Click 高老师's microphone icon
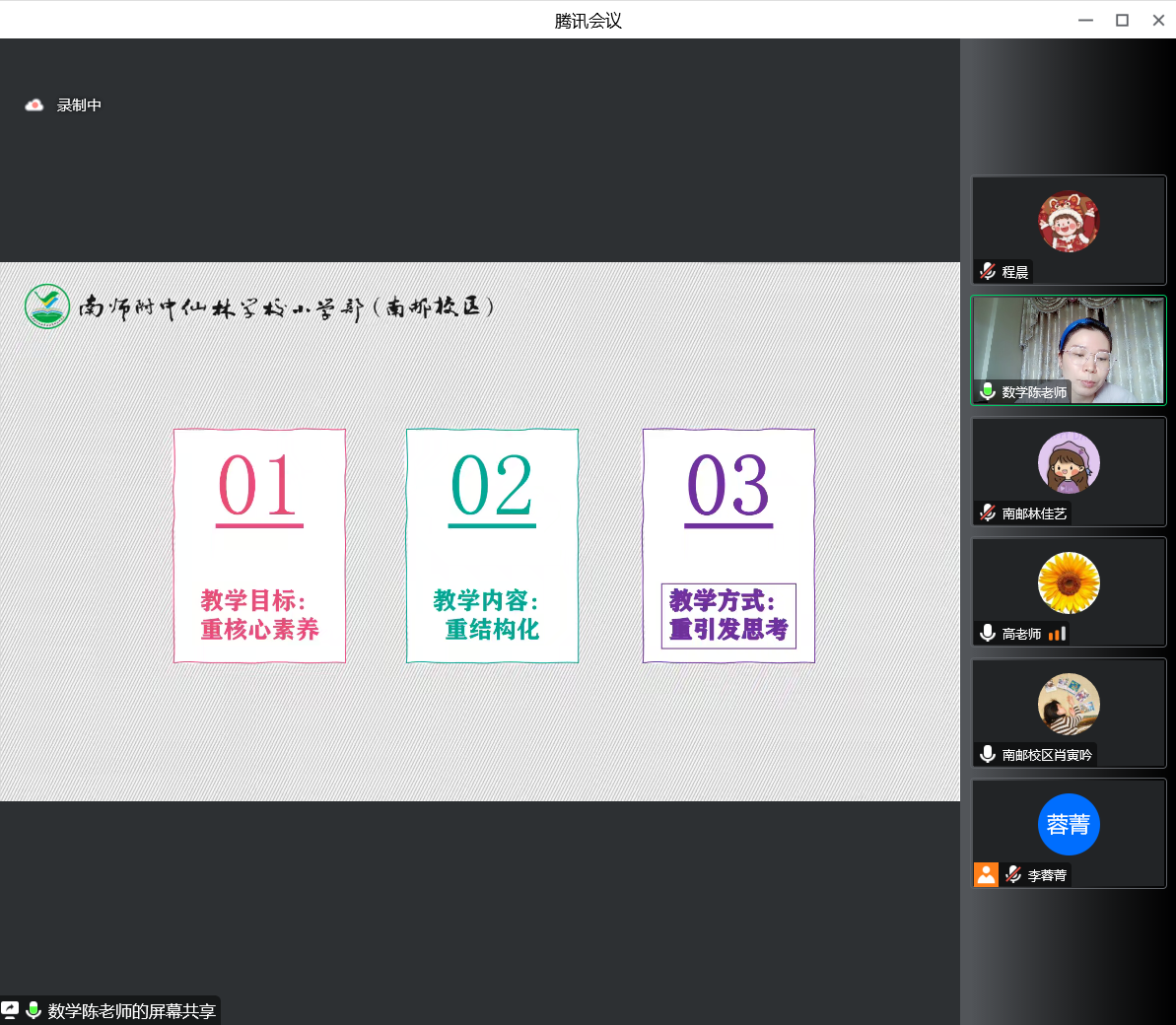The height and width of the screenshot is (1025, 1176). (988, 634)
